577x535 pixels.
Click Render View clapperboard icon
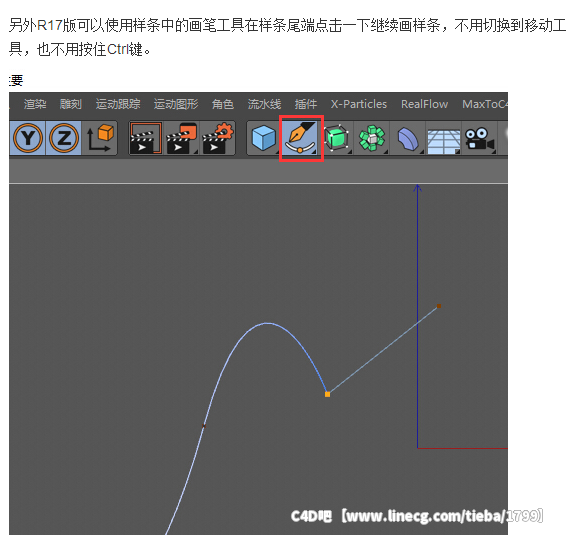146,138
